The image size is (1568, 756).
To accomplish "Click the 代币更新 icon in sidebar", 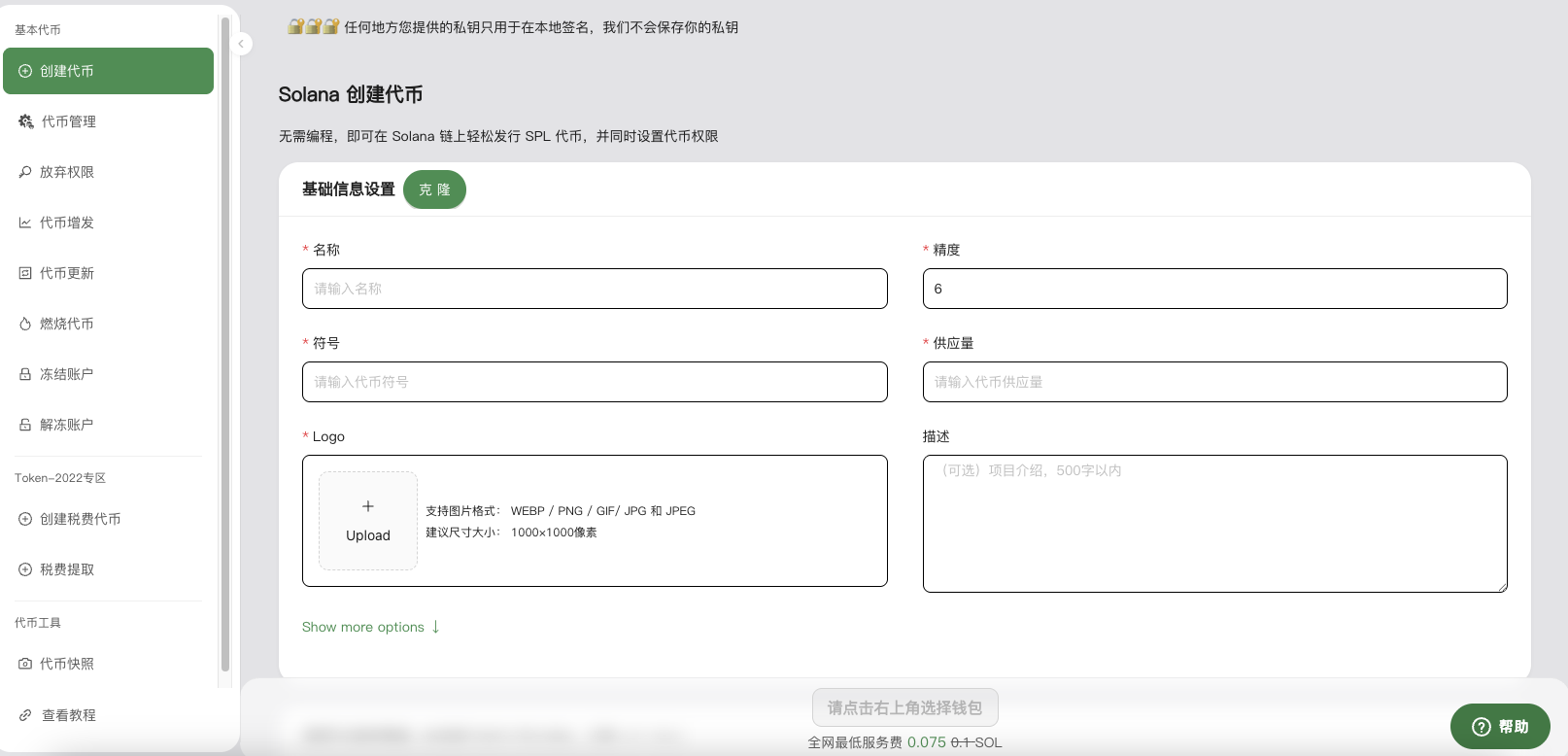I will [x=25, y=273].
